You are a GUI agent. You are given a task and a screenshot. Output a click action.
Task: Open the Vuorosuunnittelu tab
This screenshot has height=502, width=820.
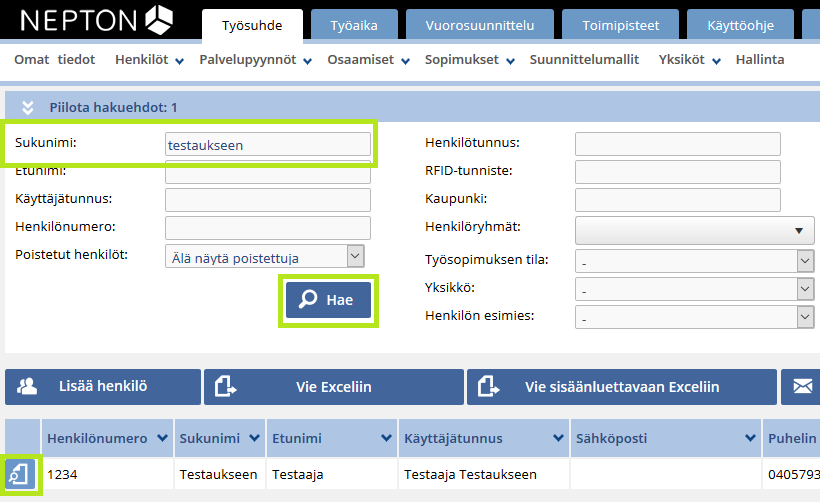(480, 25)
